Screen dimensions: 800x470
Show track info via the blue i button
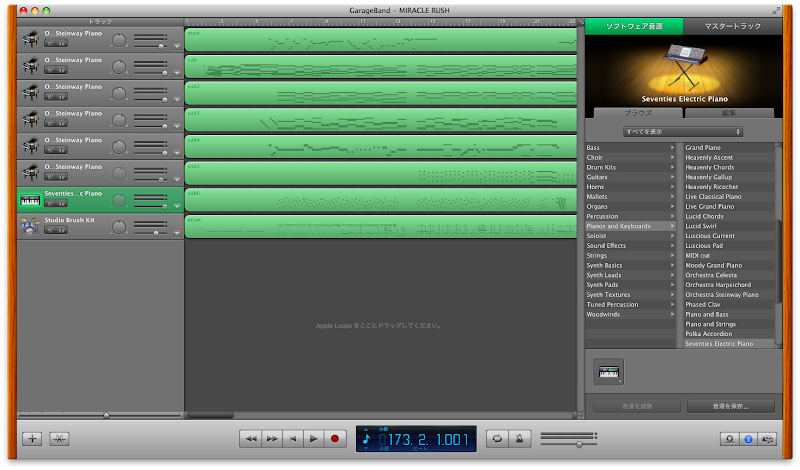click(748, 439)
